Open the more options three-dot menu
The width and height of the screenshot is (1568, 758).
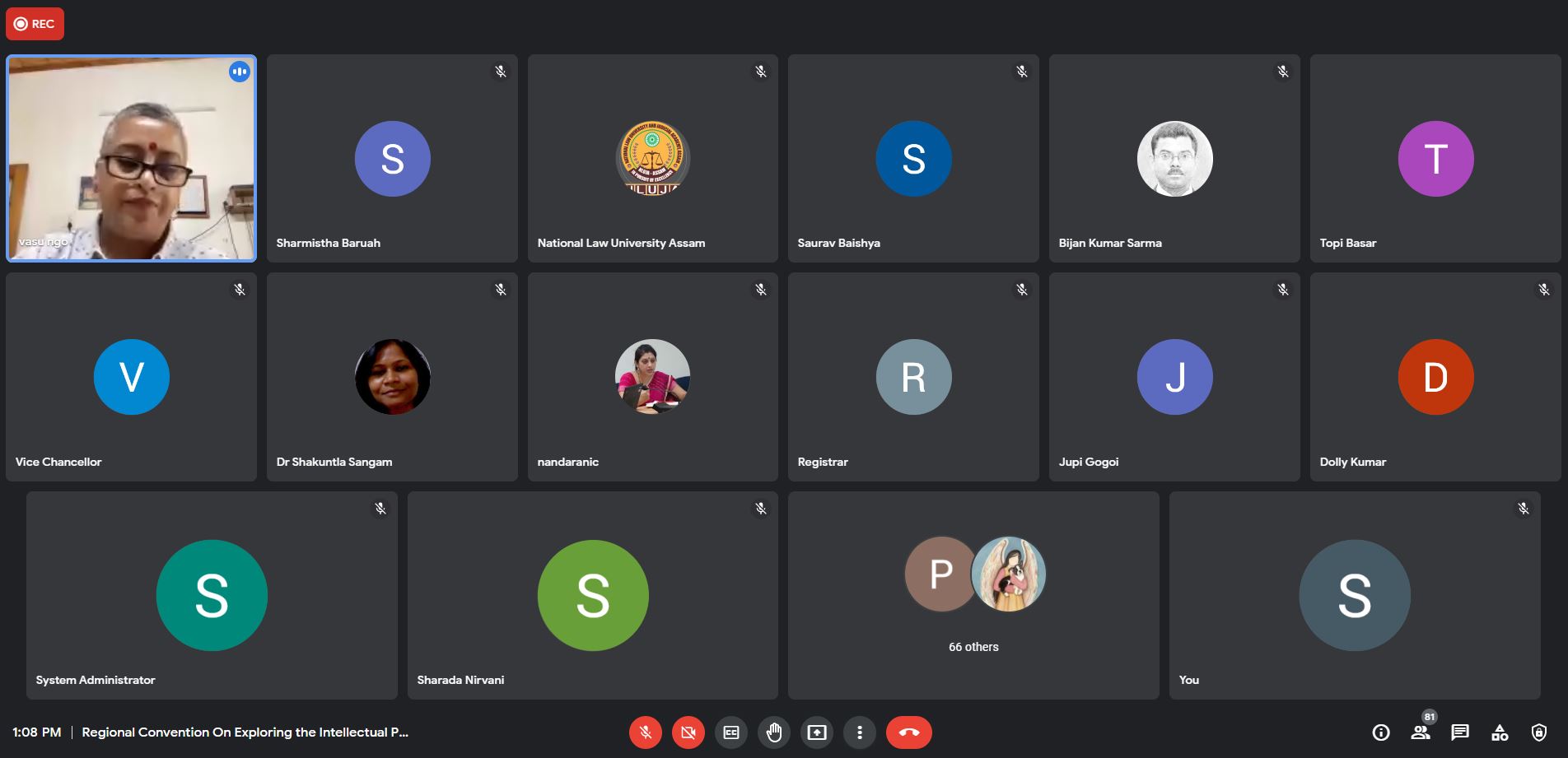860,732
